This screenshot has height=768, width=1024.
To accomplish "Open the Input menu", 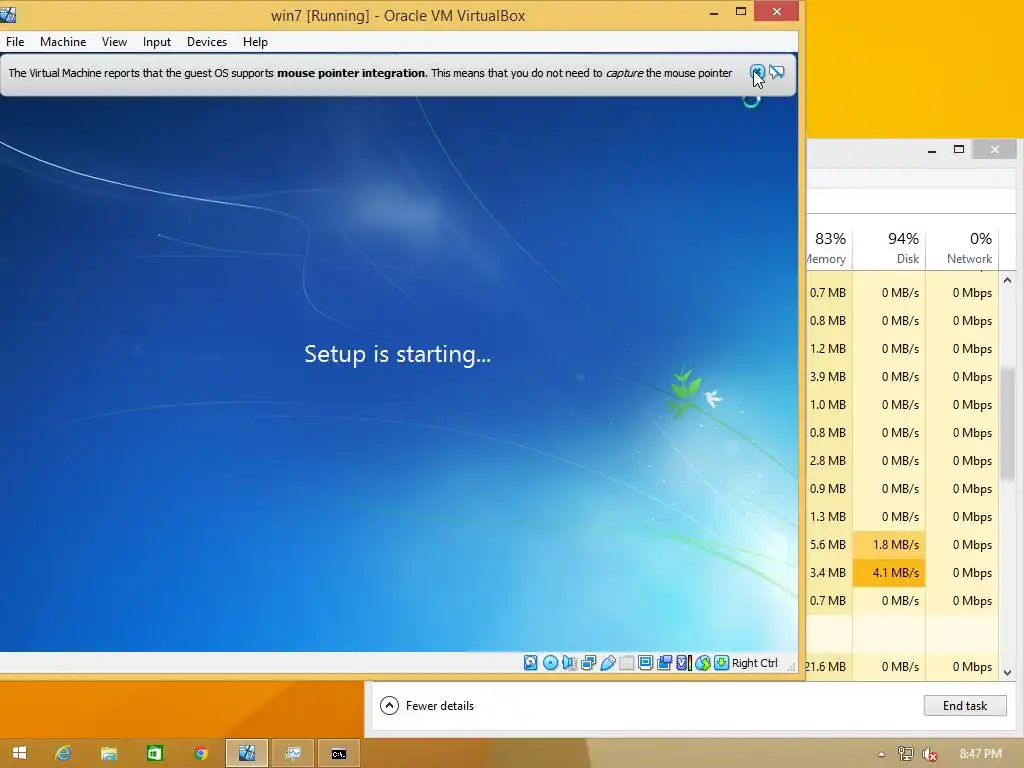I will coord(157,42).
